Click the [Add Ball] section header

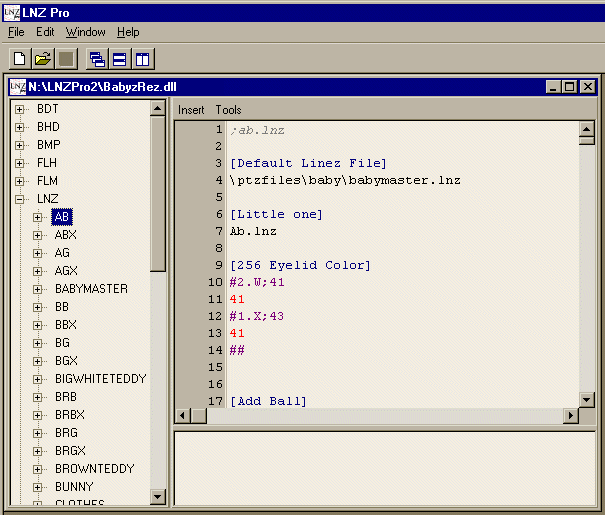point(268,401)
